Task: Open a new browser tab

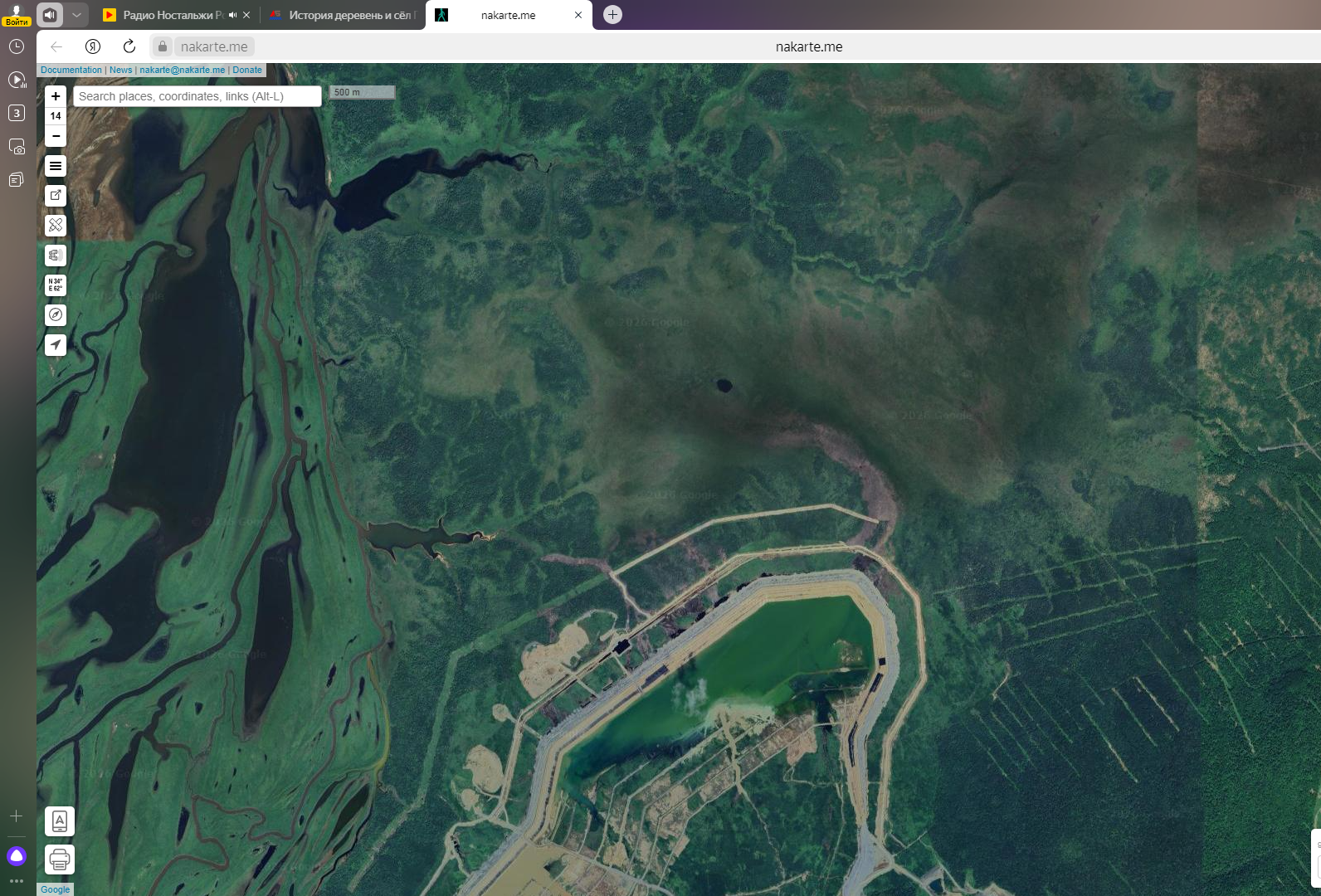Action: (x=612, y=15)
